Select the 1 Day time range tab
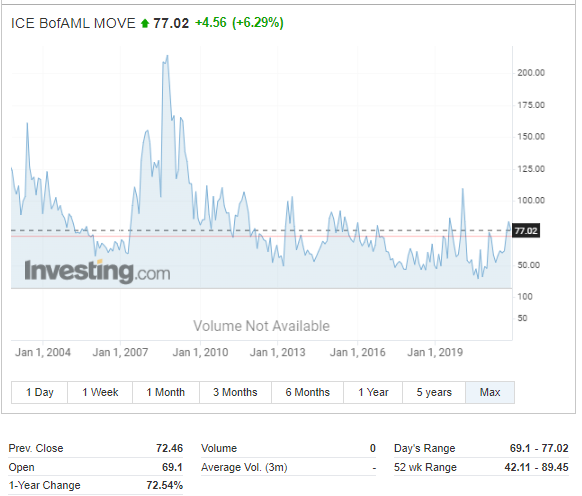Viewport: 582px width, 496px height. point(40,392)
